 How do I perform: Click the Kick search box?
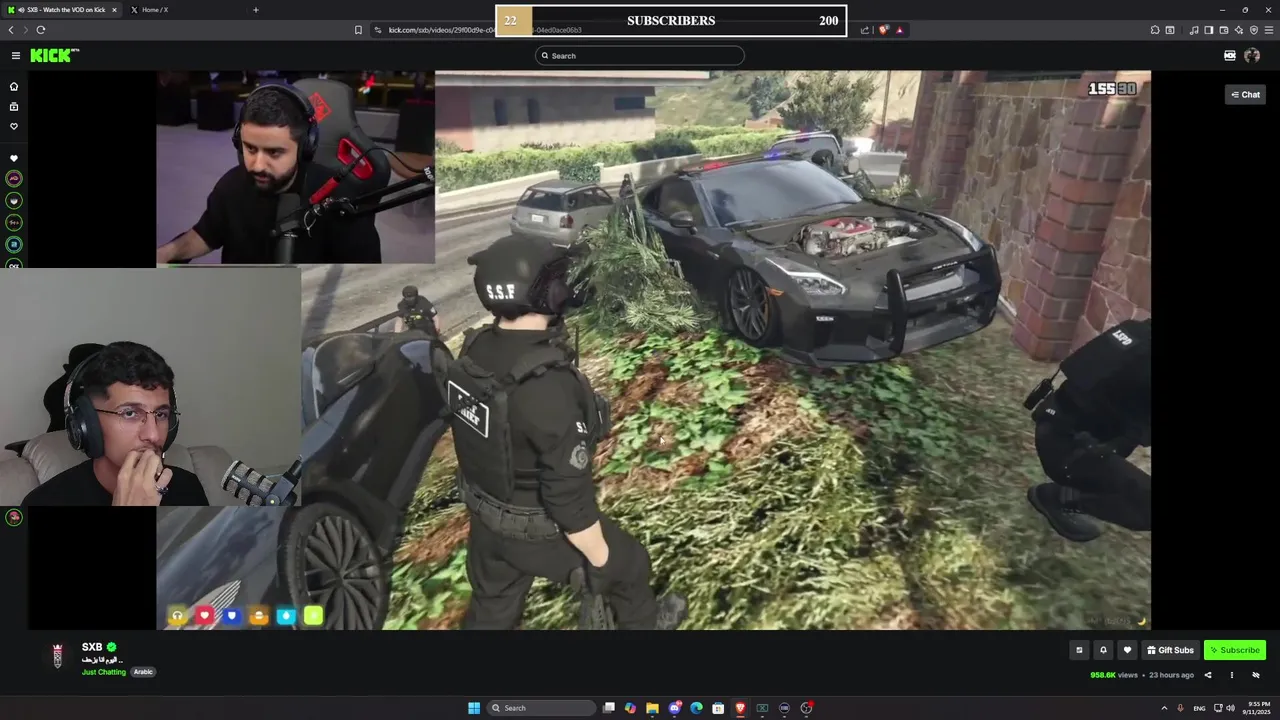(640, 56)
